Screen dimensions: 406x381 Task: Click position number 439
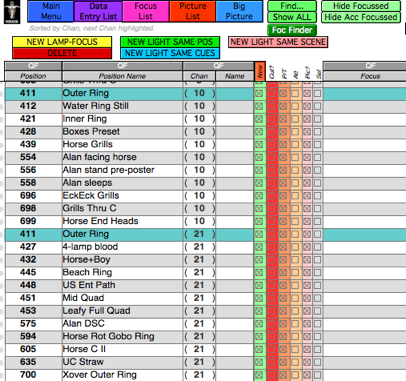pos(28,144)
